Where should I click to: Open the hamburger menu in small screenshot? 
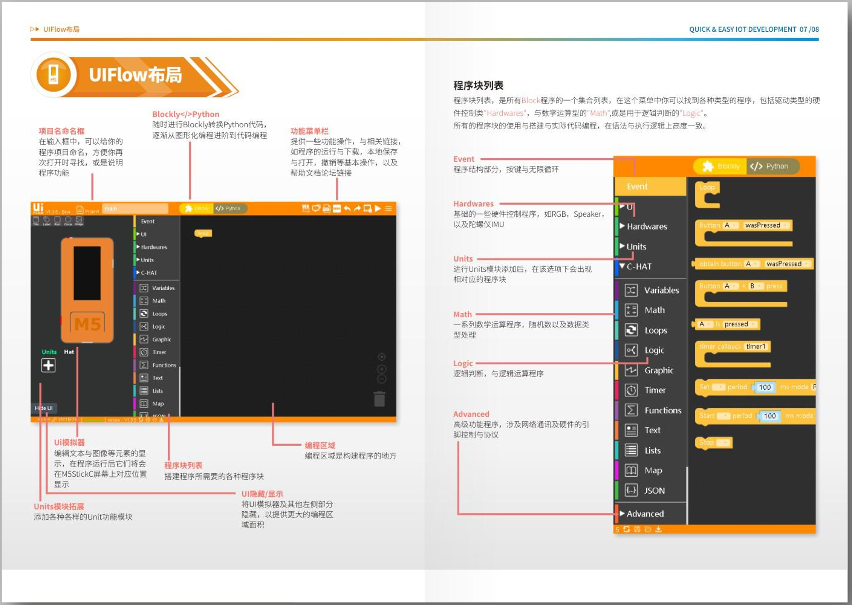click(388, 208)
